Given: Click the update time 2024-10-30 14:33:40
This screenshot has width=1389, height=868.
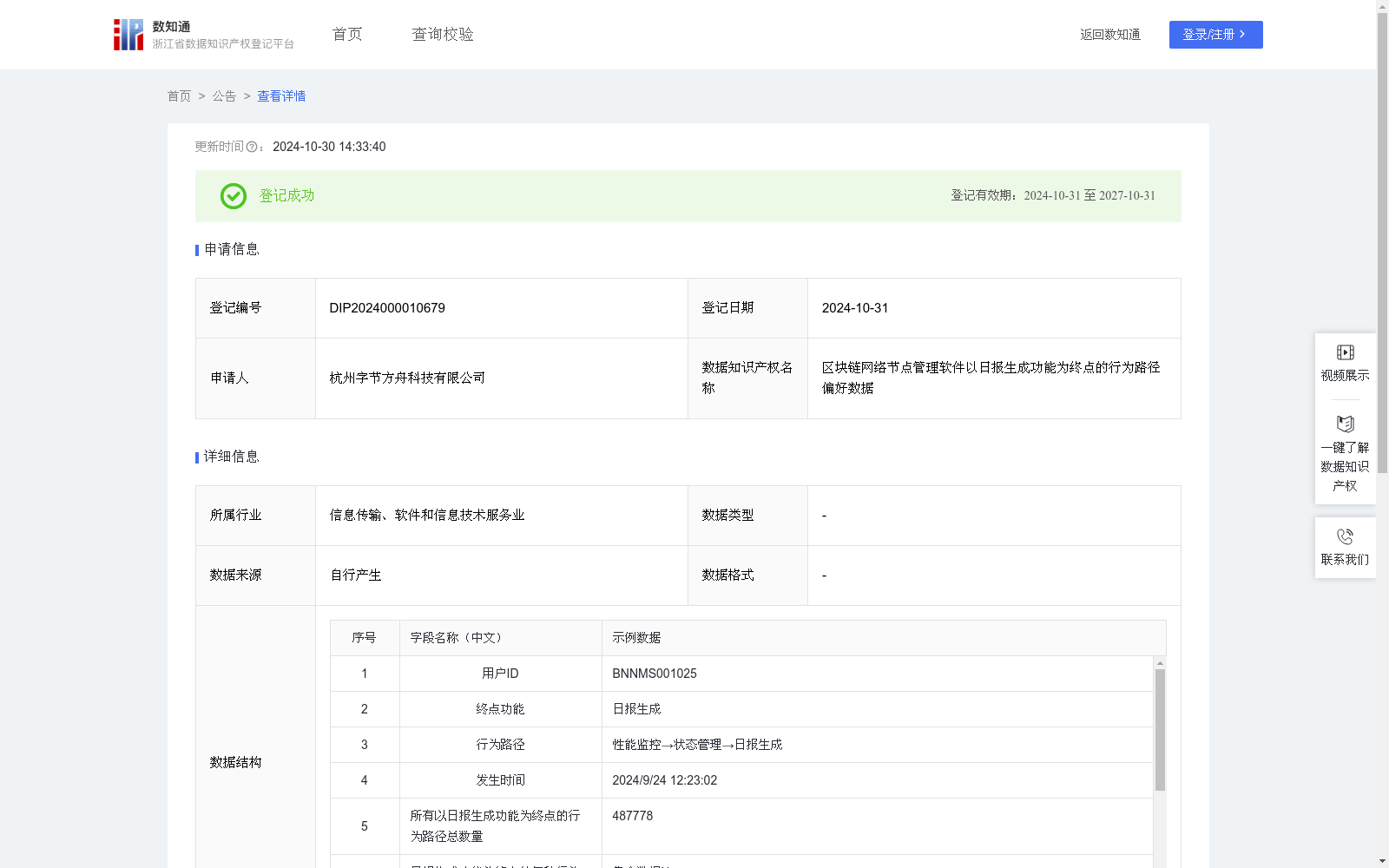Looking at the screenshot, I should [329, 147].
